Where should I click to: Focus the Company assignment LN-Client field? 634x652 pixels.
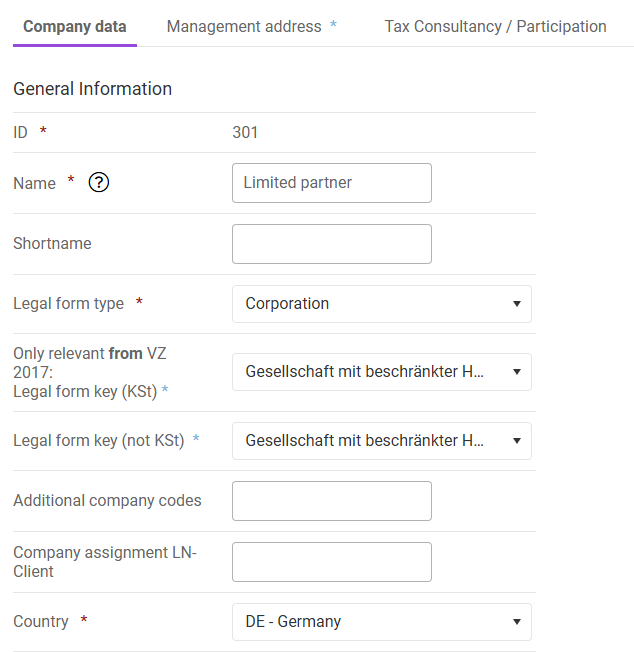click(332, 562)
